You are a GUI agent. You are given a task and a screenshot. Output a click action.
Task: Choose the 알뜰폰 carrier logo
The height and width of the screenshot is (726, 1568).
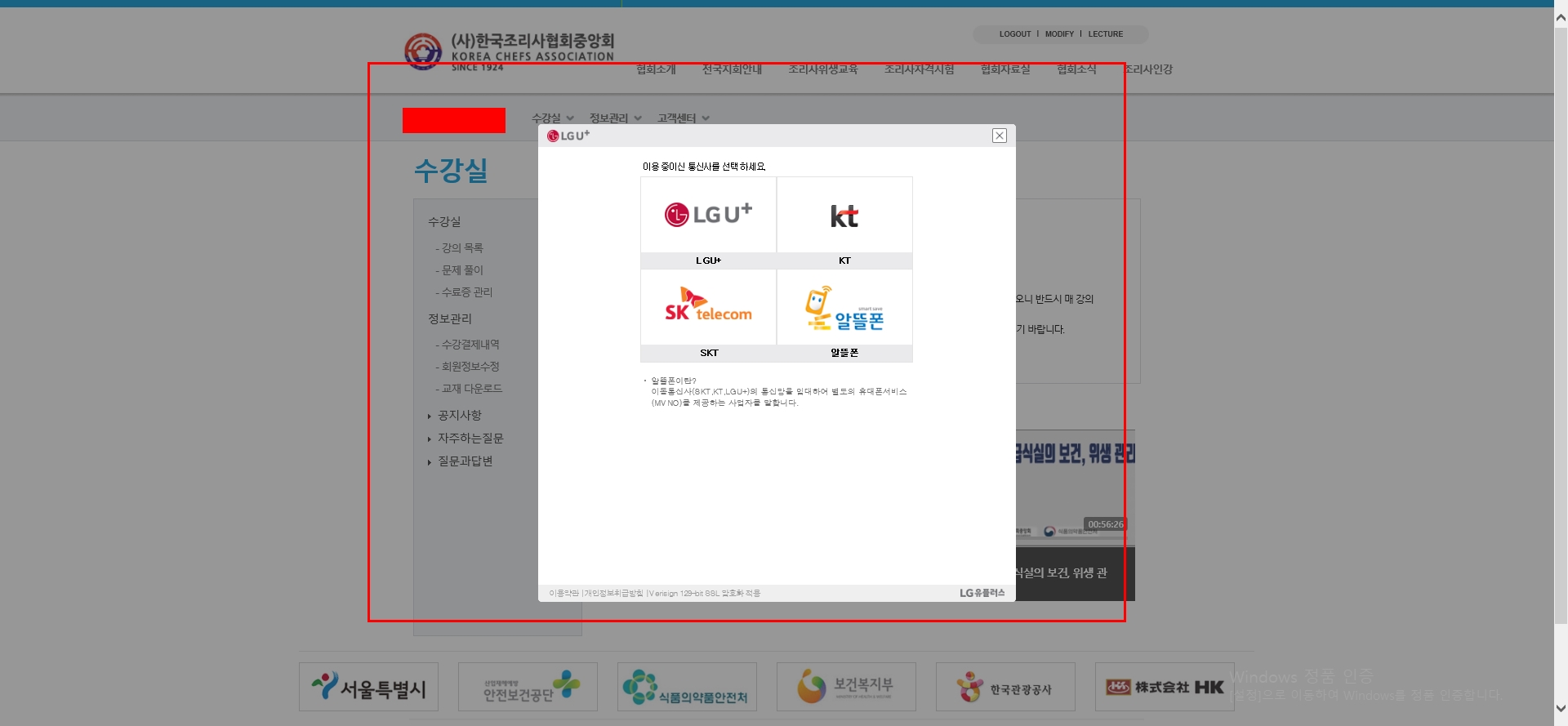tap(844, 308)
